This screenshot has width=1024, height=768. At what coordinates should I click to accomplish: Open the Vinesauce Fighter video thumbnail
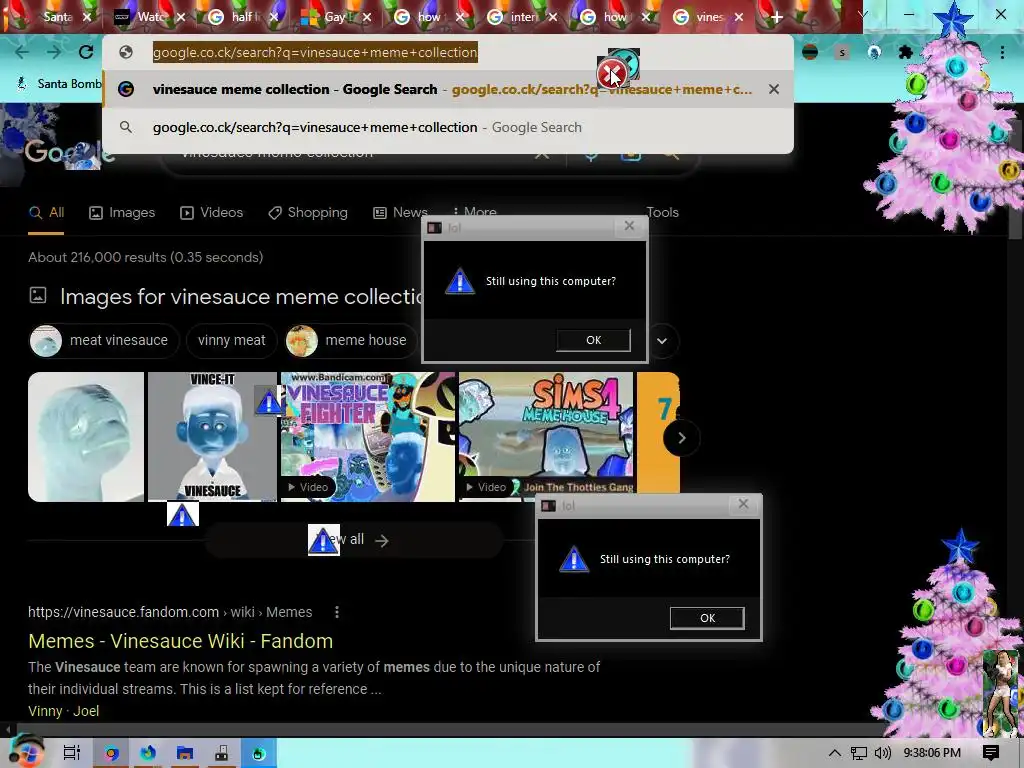368,437
